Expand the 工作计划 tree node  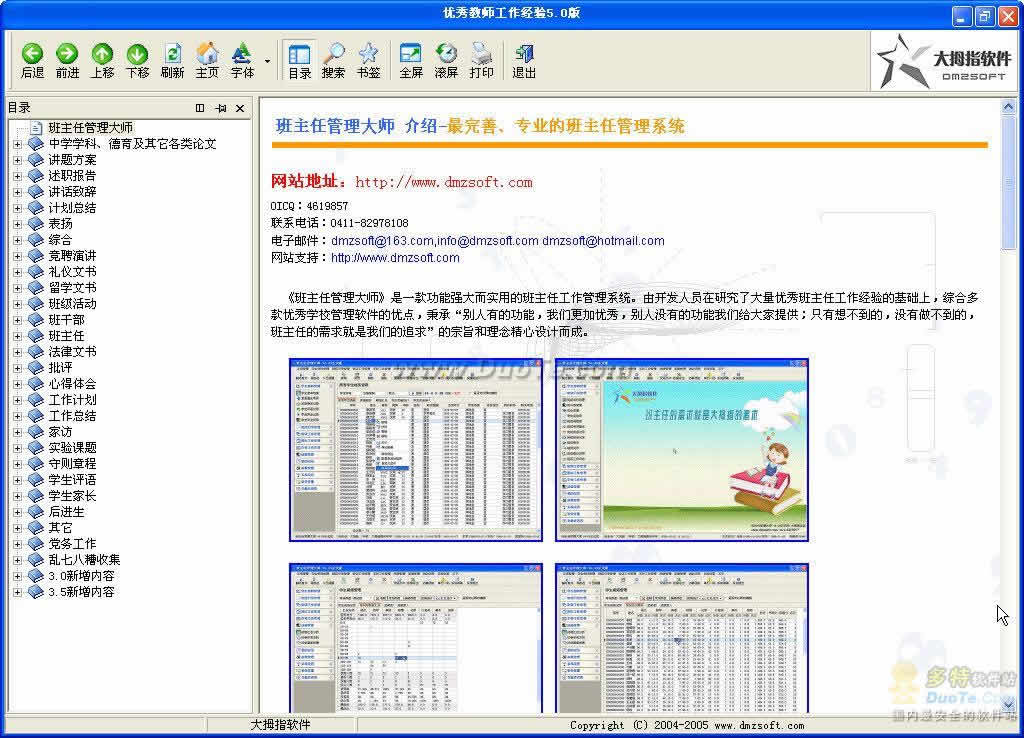(x=17, y=400)
